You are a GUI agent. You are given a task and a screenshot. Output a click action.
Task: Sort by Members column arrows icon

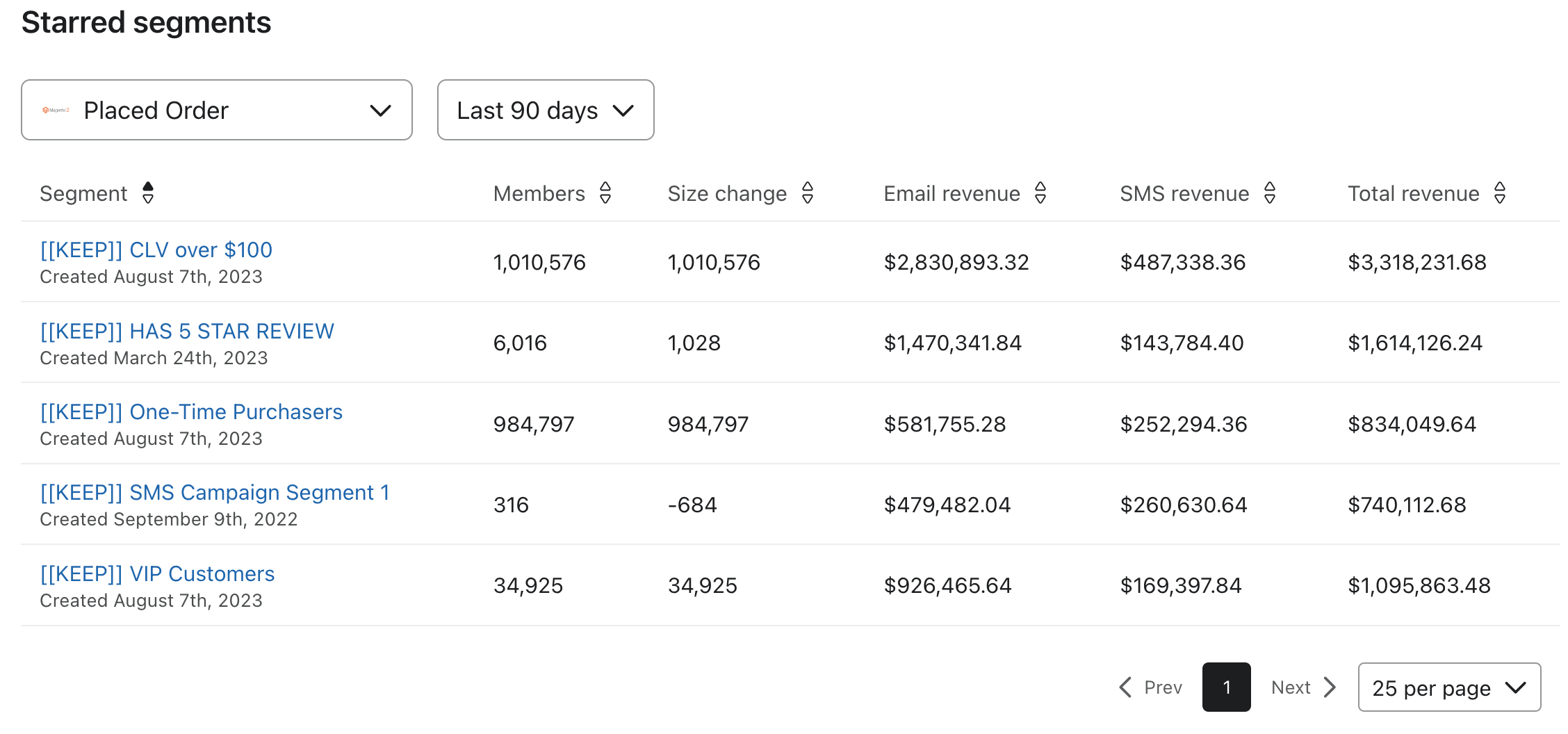[x=605, y=193]
